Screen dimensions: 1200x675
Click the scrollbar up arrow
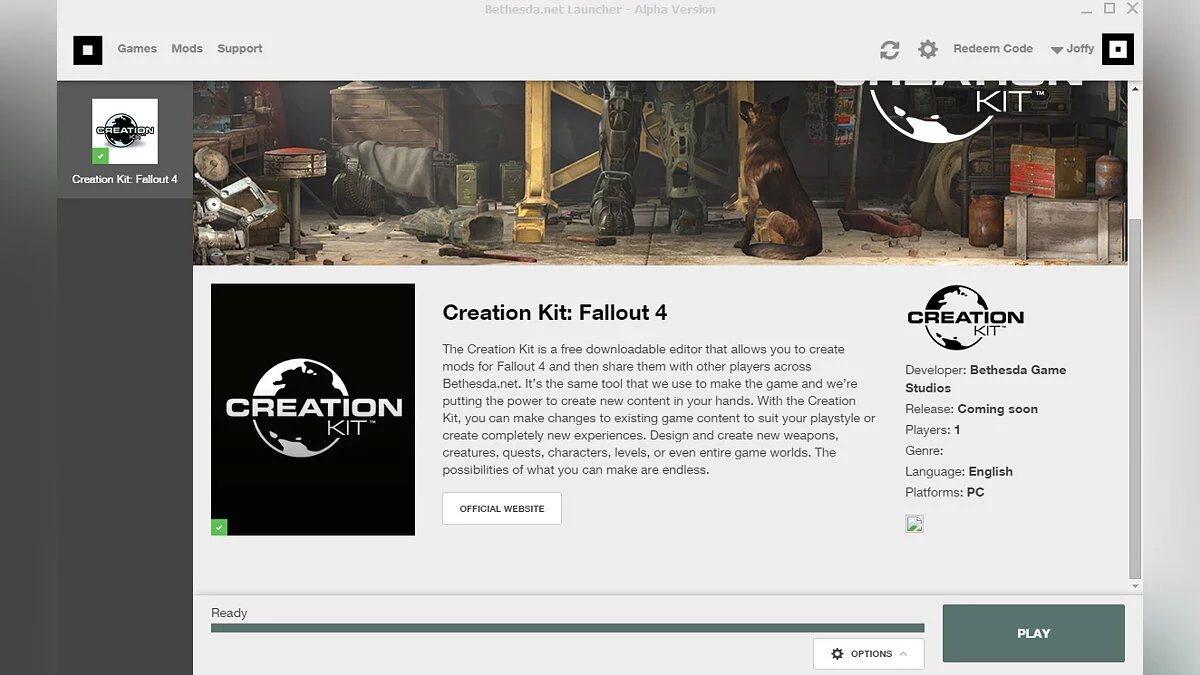tap(1134, 90)
